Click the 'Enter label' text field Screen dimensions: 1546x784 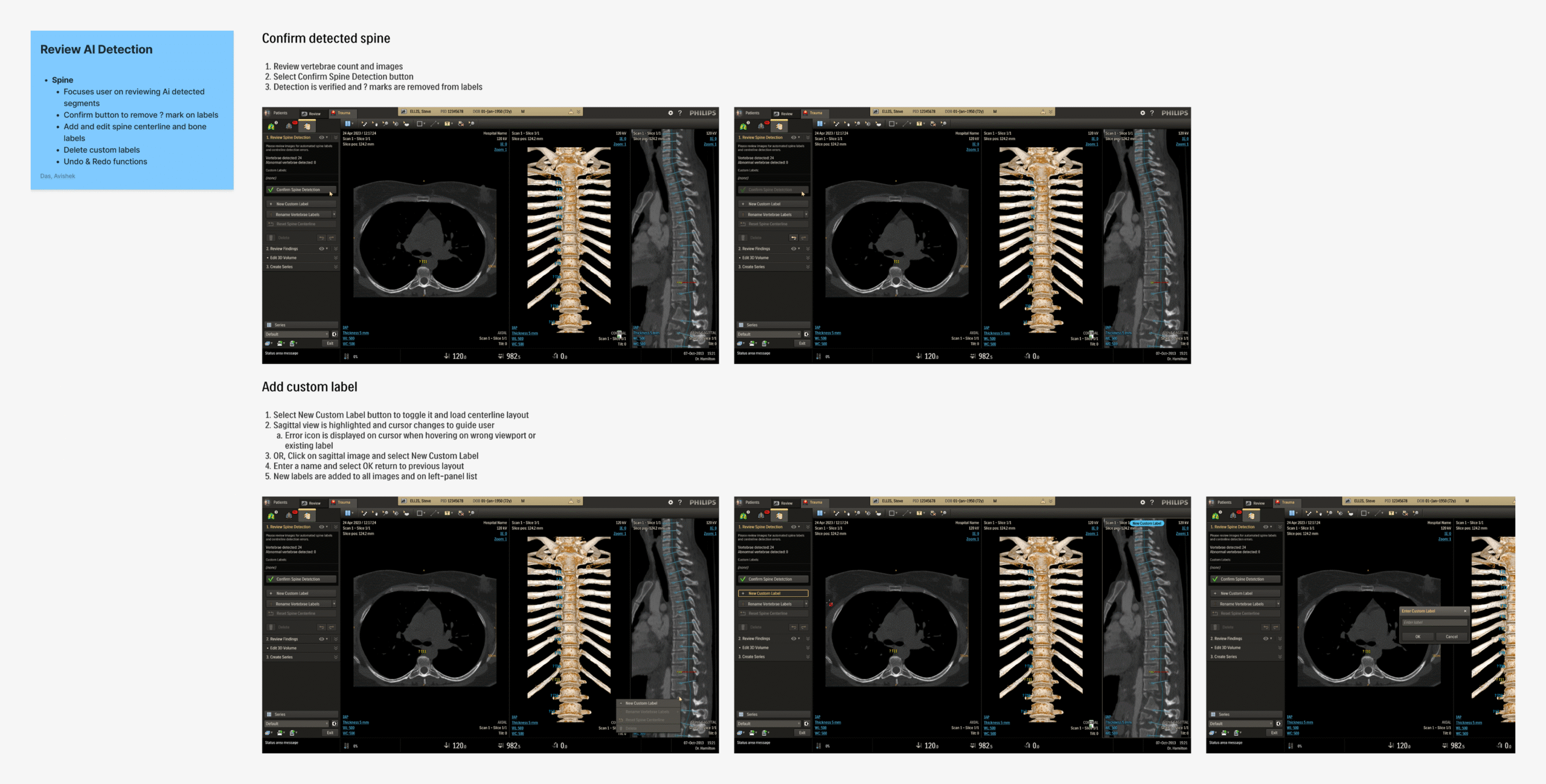pos(1434,622)
